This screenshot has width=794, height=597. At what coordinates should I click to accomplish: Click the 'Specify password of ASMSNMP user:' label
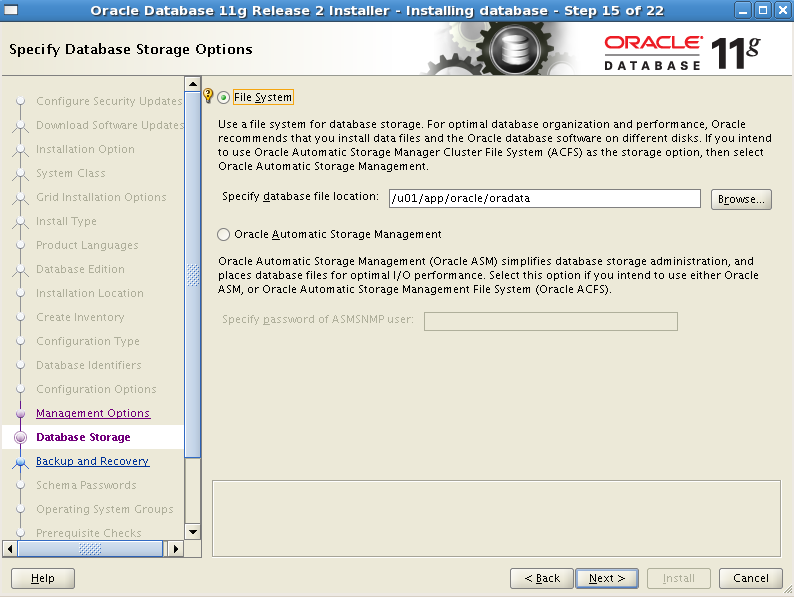[x=317, y=320]
